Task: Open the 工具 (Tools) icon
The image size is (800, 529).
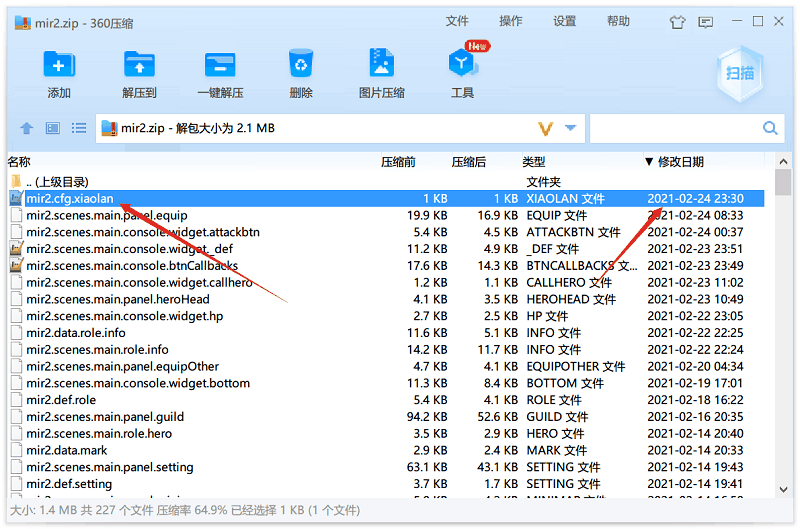Action: [x=462, y=63]
